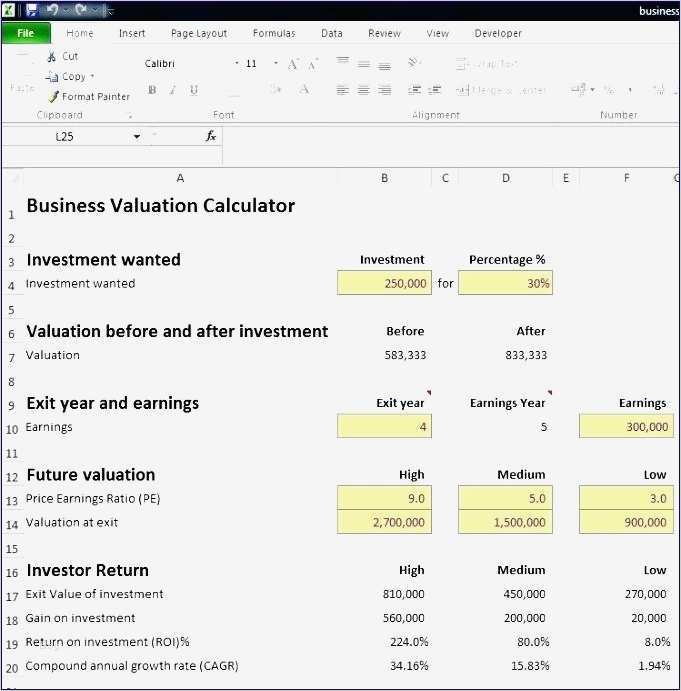Viewport: 681px width, 691px height.
Task: Select column F header
Action: tap(626, 178)
